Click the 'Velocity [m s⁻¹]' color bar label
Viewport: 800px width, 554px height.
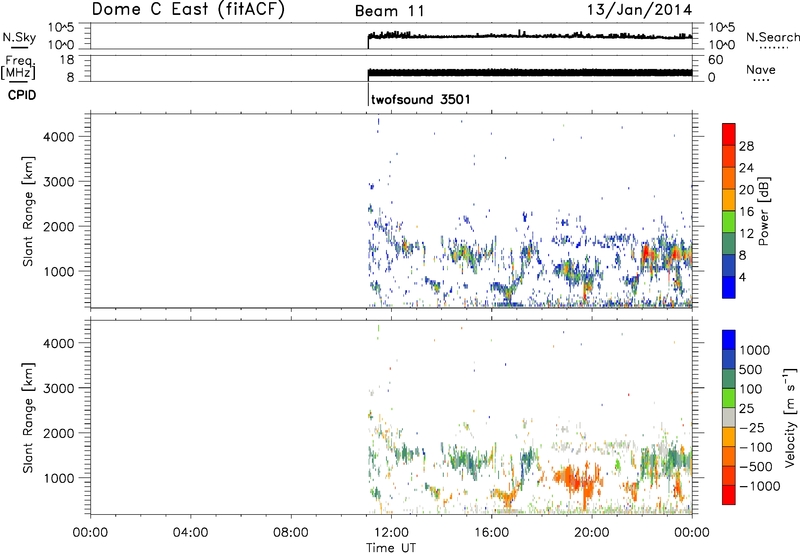point(790,417)
